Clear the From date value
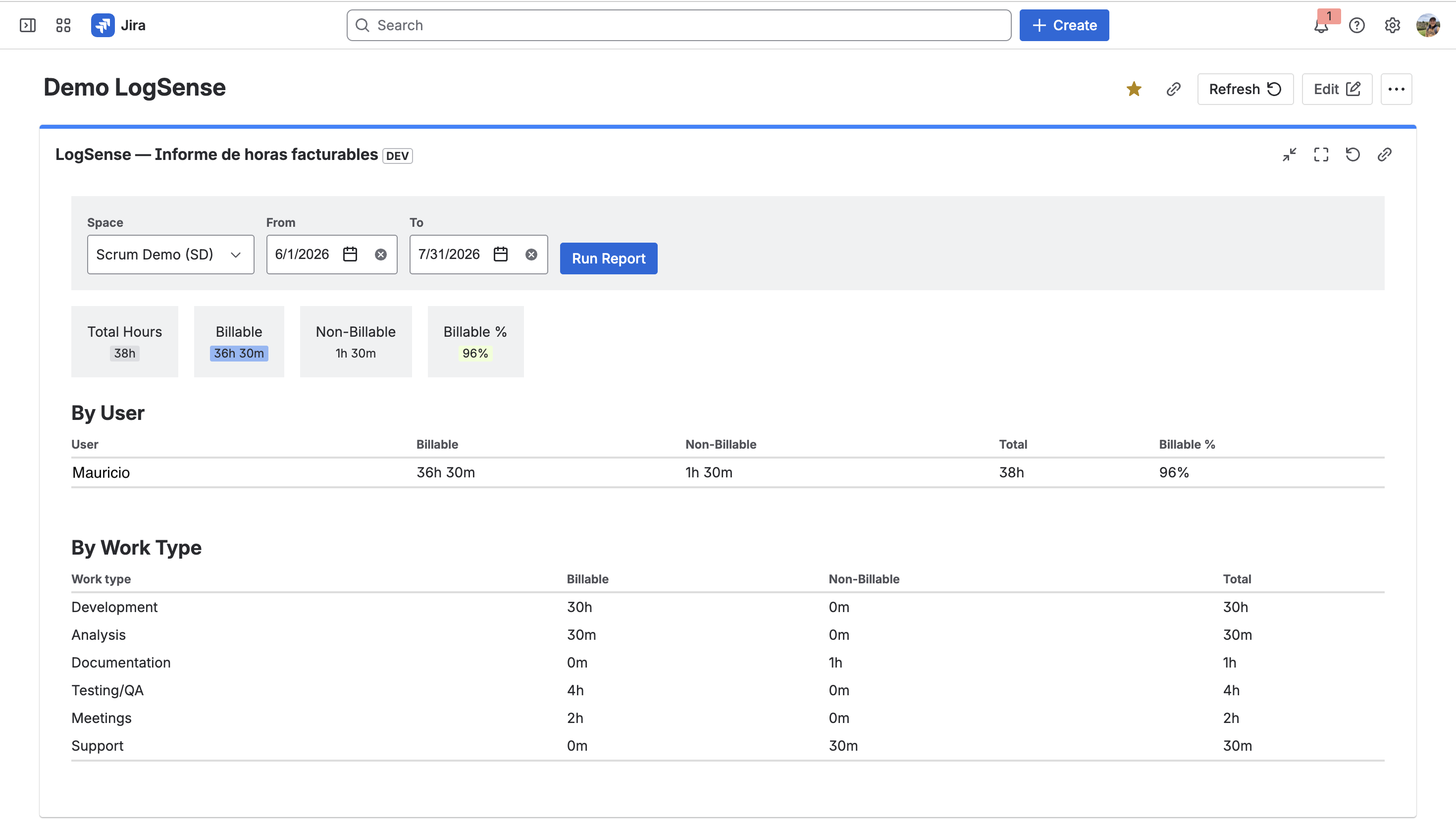 coord(381,255)
